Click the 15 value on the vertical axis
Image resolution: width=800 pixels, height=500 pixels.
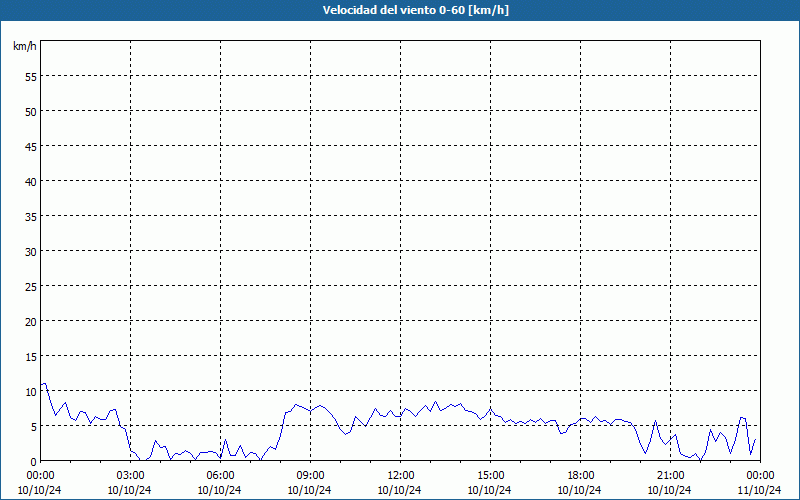31,357
